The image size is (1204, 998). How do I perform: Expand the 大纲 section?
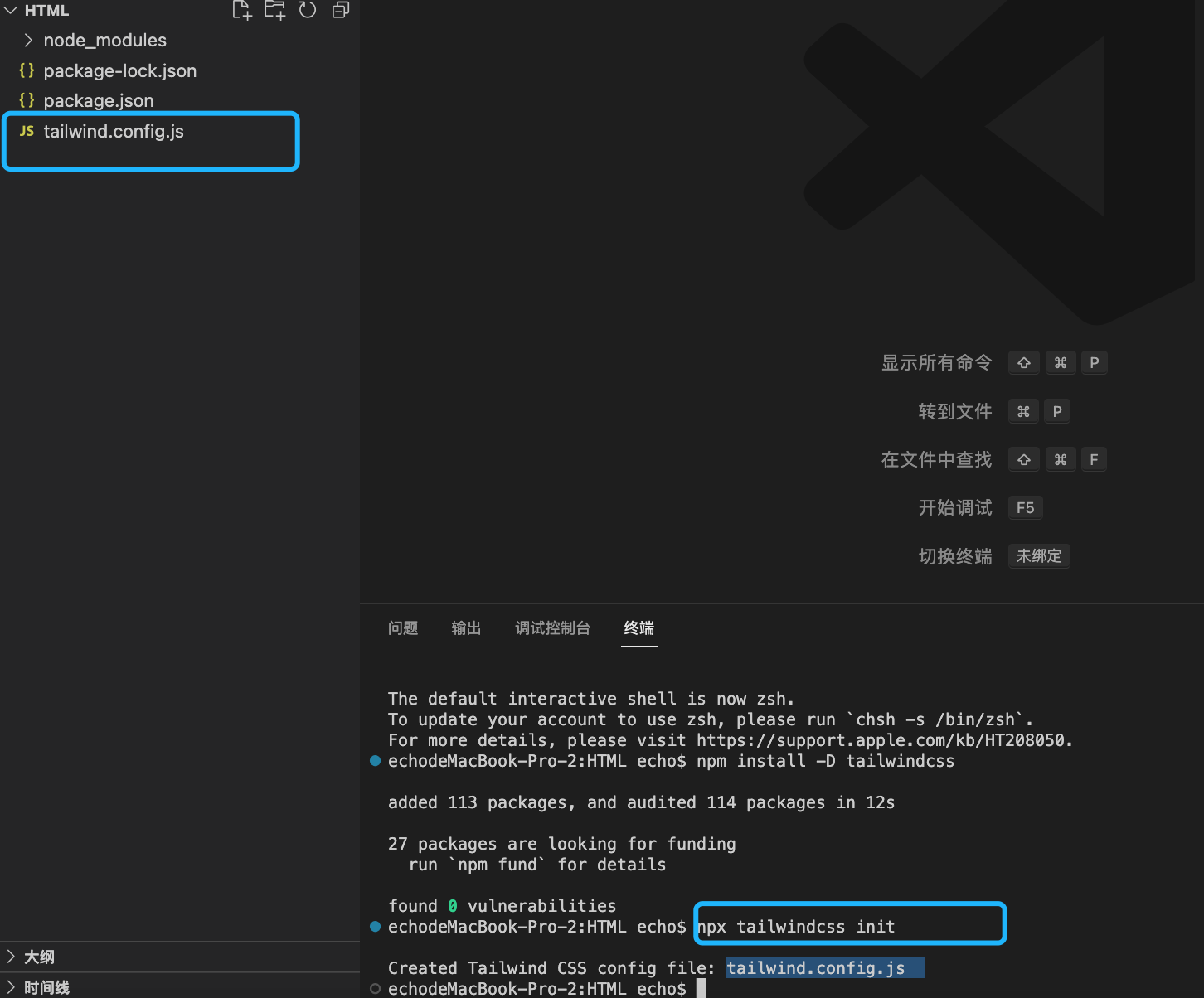(180, 957)
